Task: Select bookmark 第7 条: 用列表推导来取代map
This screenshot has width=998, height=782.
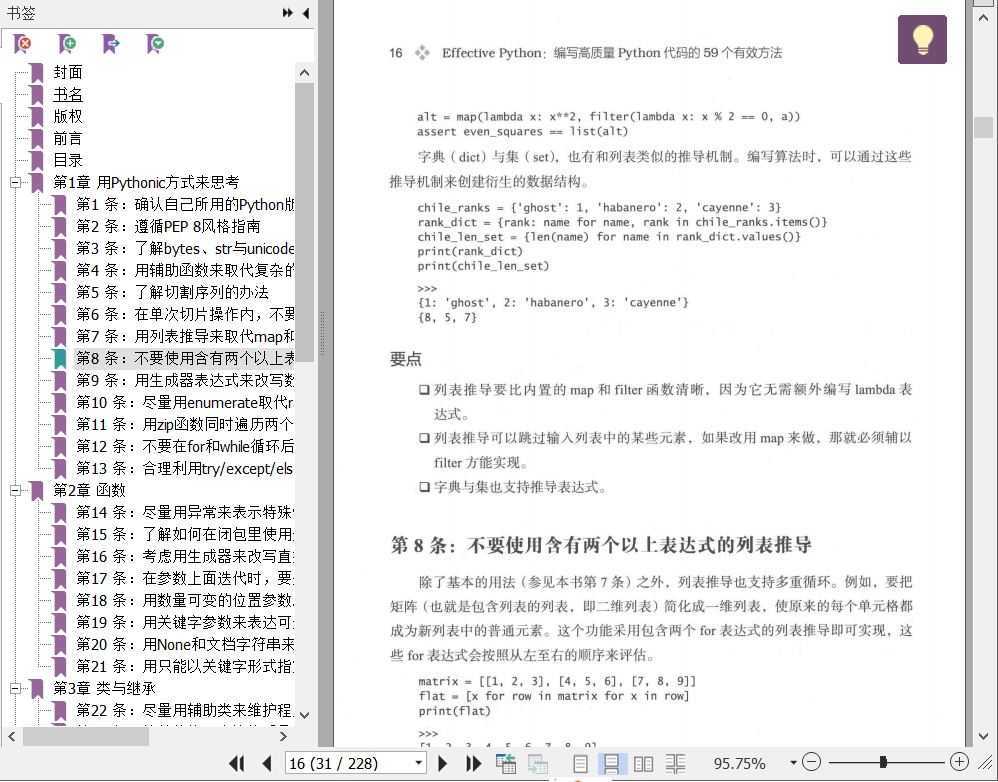Action: click(185, 337)
